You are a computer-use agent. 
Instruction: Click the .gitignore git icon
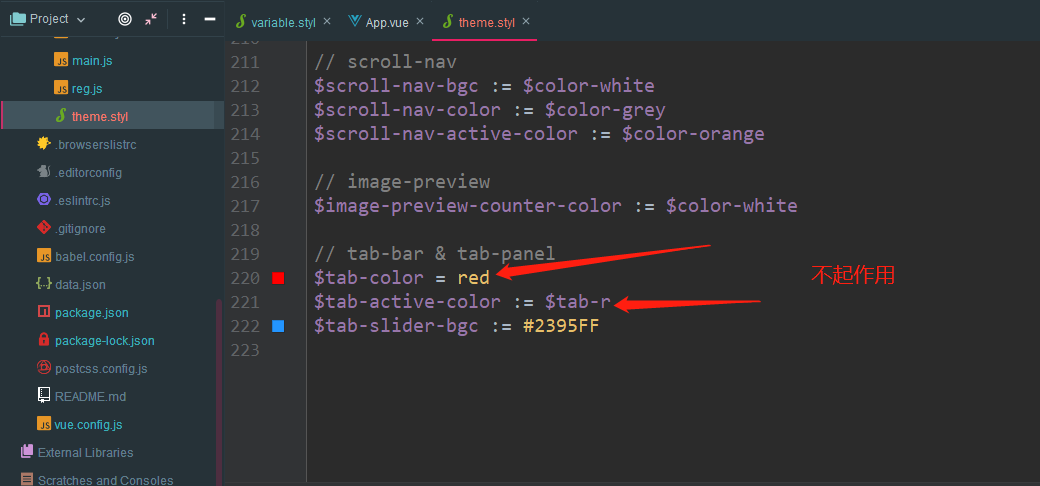pyautogui.click(x=44, y=228)
